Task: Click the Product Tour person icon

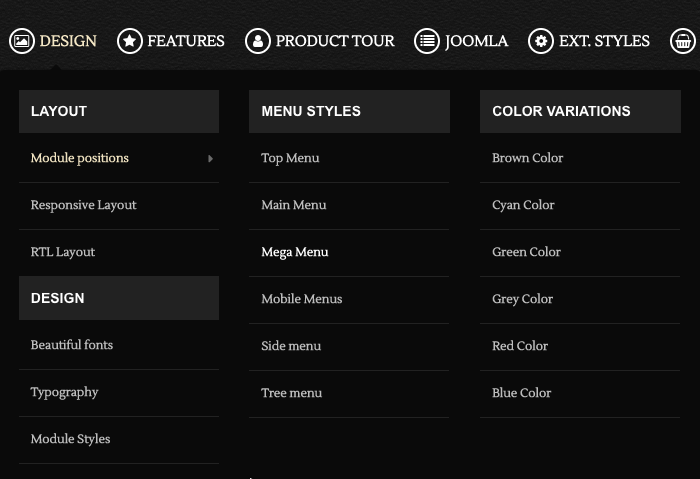Action: click(258, 42)
